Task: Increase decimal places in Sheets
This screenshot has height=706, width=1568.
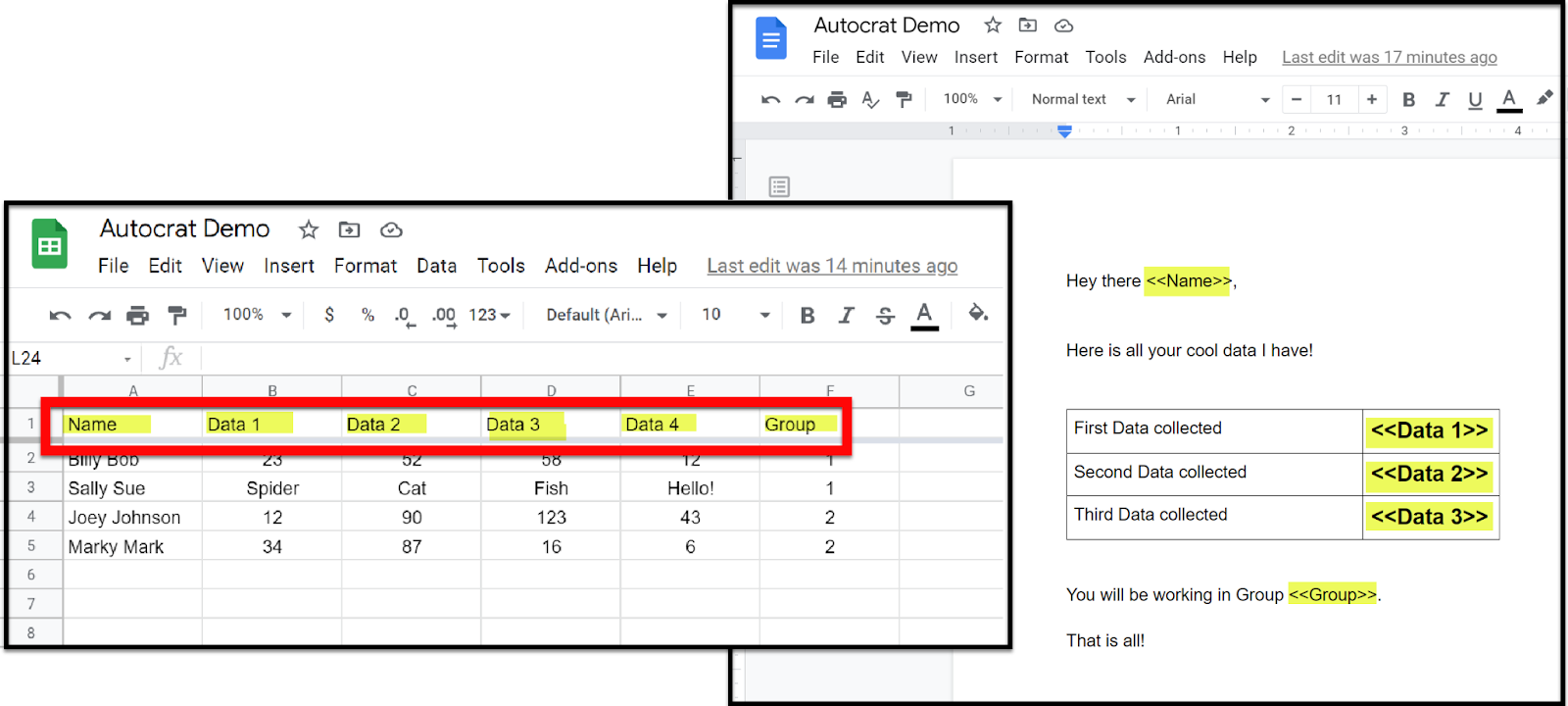Action: coord(445,316)
